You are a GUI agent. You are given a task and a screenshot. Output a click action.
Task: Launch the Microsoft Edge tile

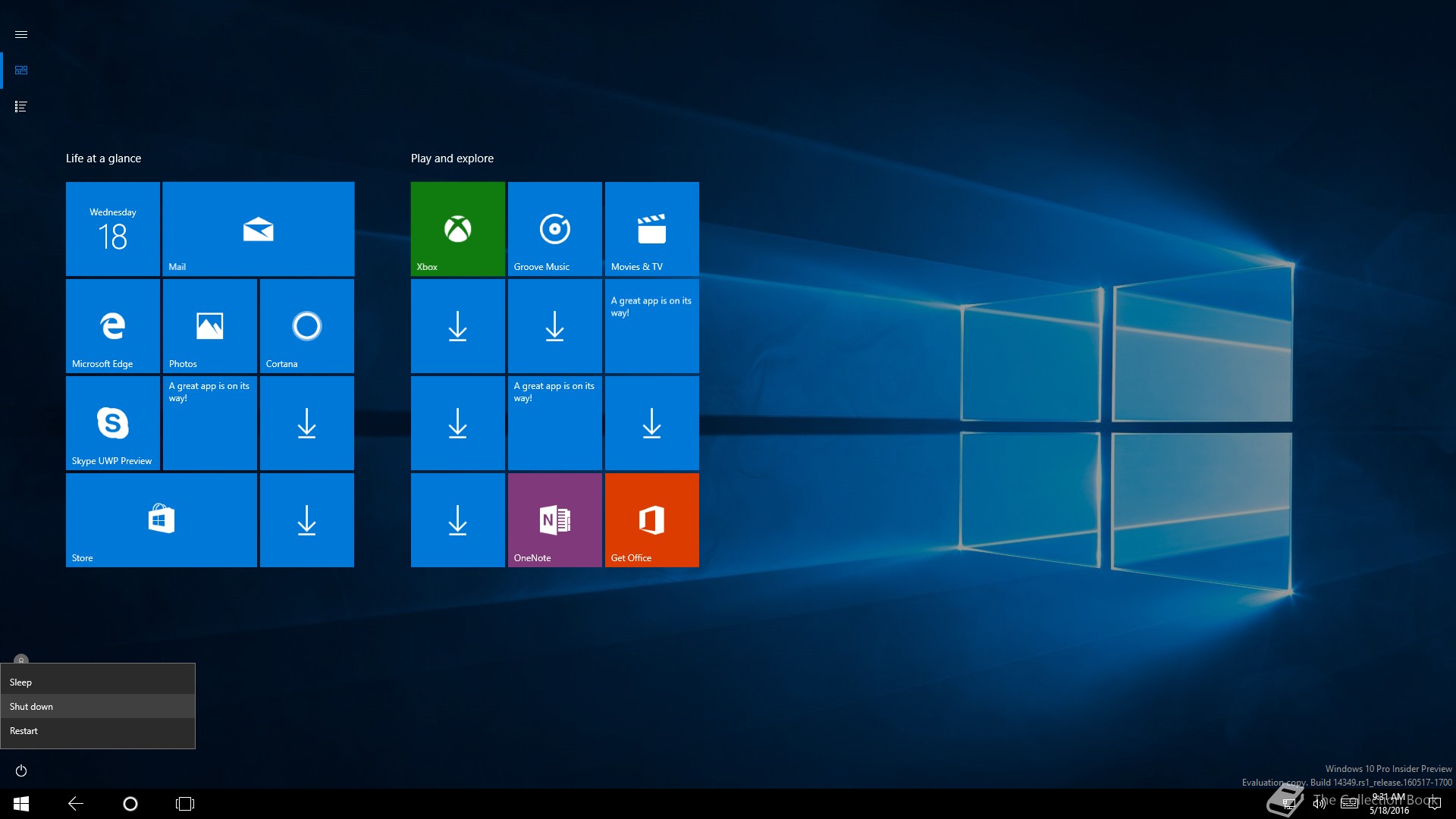pos(113,326)
